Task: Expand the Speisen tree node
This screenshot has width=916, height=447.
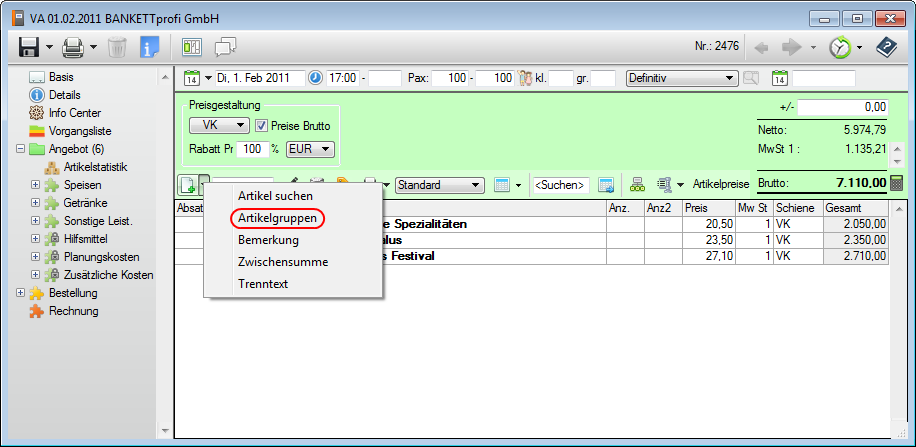Action: 36,185
